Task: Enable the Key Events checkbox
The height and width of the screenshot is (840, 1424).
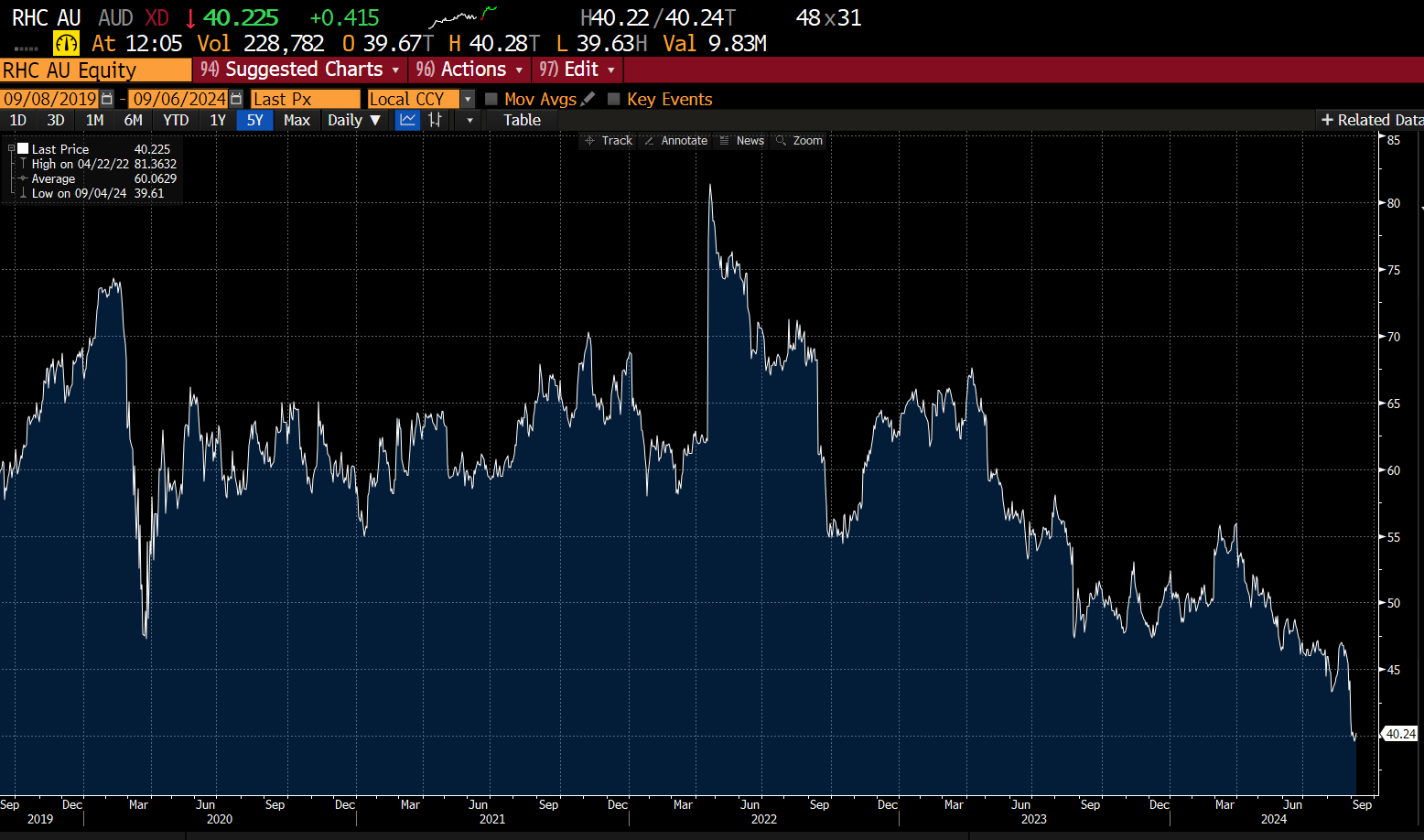Action: pos(614,99)
